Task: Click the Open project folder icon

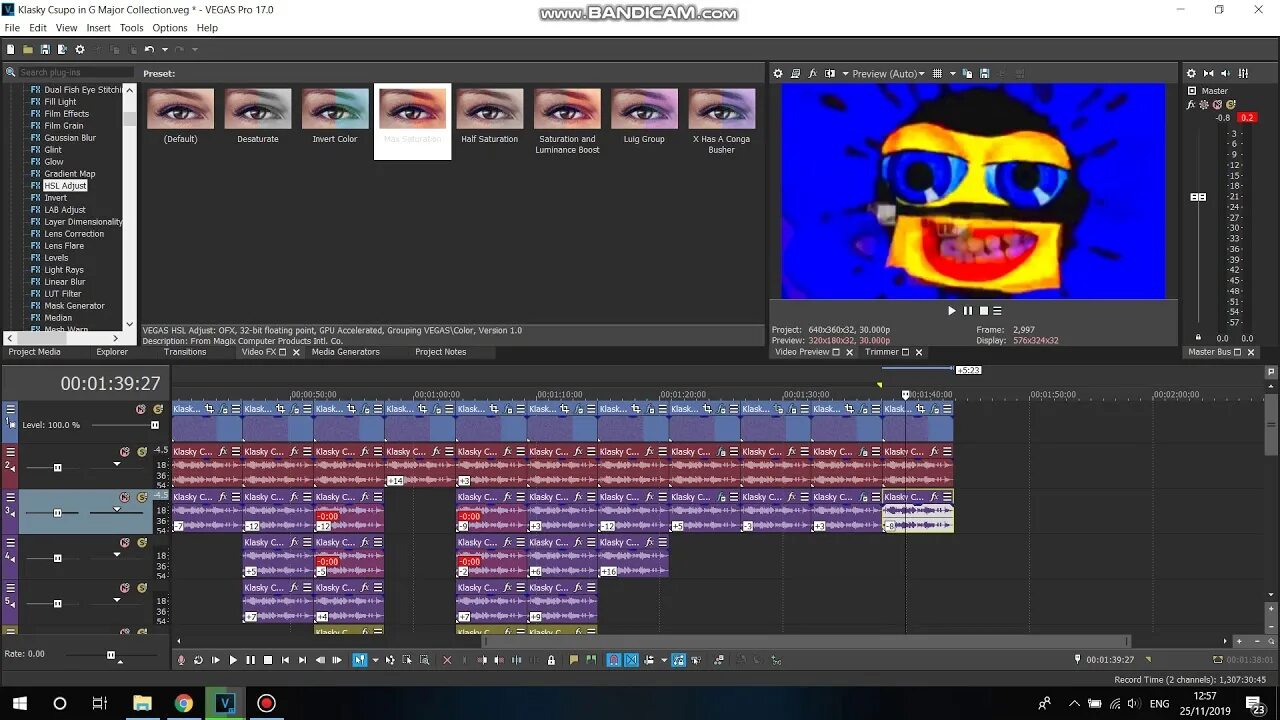Action: coord(27,49)
